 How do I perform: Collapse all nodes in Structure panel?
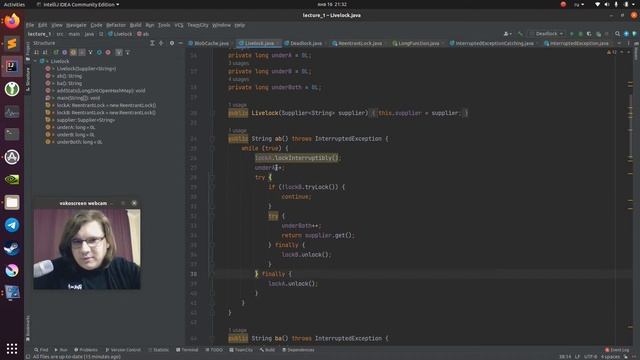pos(161,43)
